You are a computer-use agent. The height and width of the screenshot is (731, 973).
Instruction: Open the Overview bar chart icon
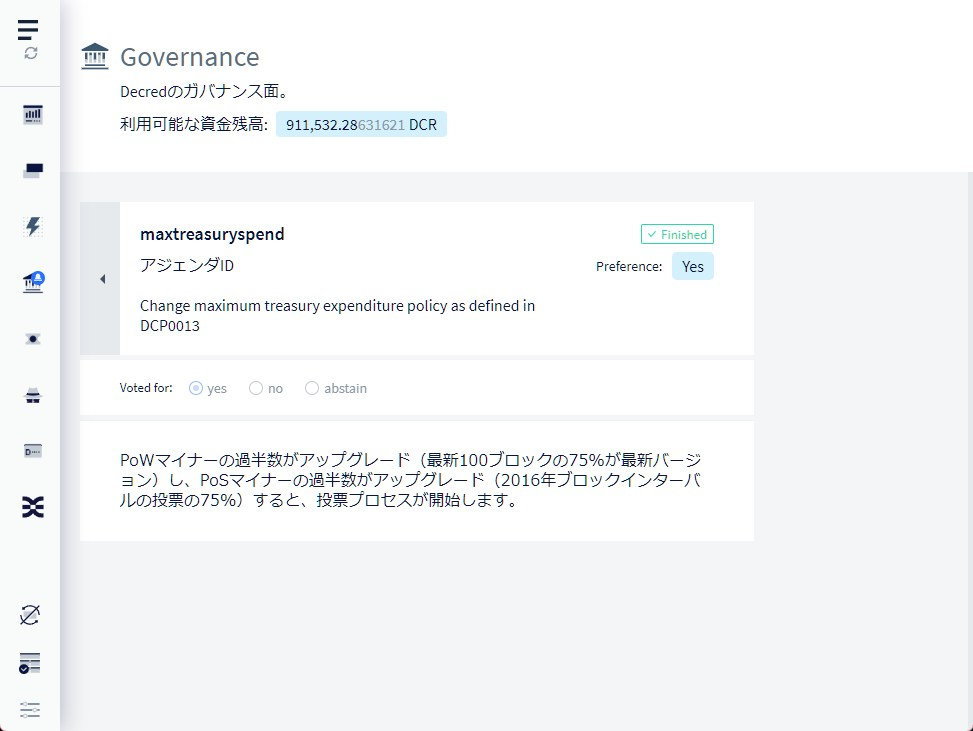[33, 115]
